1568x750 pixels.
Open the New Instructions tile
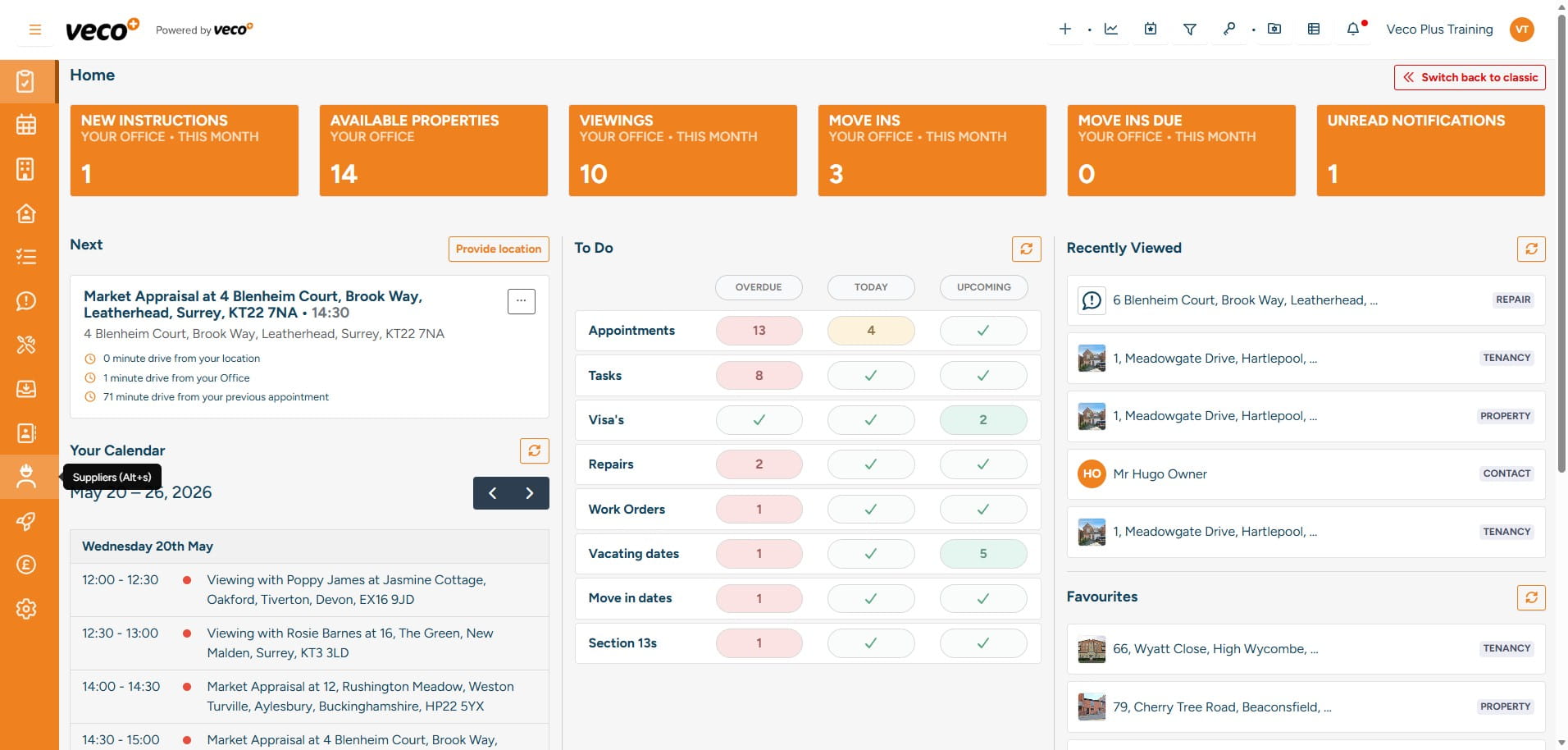pyautogui.click(x=185, y=150)
